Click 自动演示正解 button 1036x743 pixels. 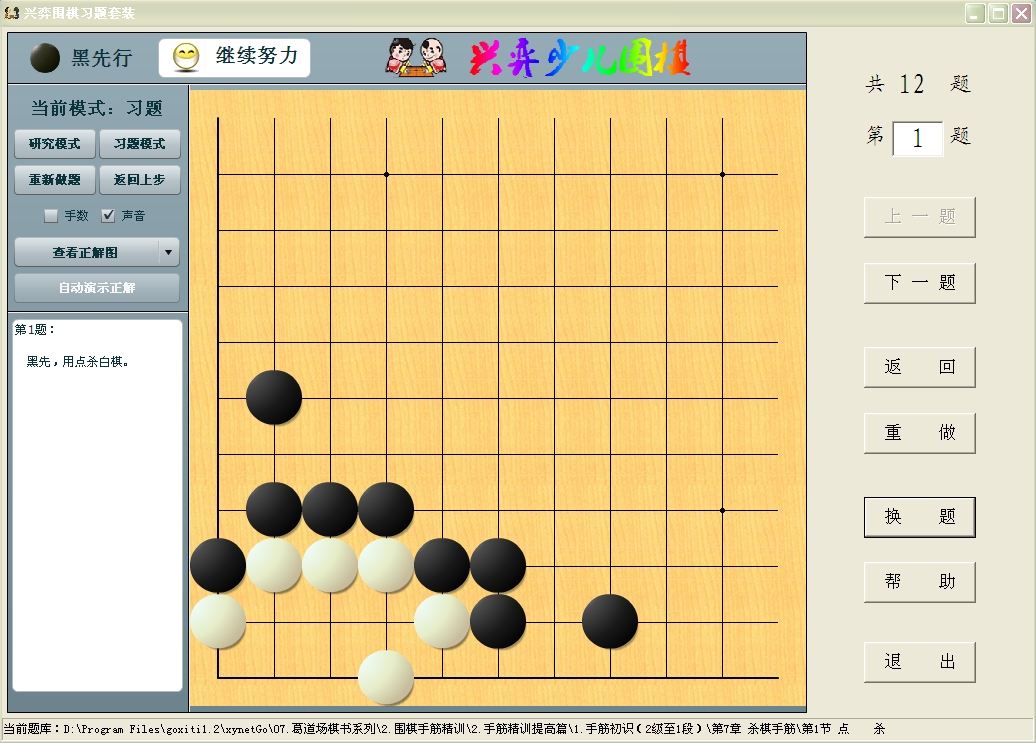97,288
